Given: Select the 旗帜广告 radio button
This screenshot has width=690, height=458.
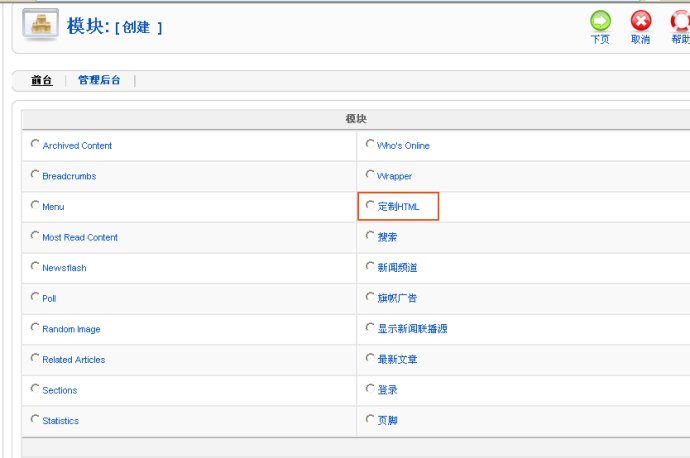Looking at the screenshot, I should [370, 297].
